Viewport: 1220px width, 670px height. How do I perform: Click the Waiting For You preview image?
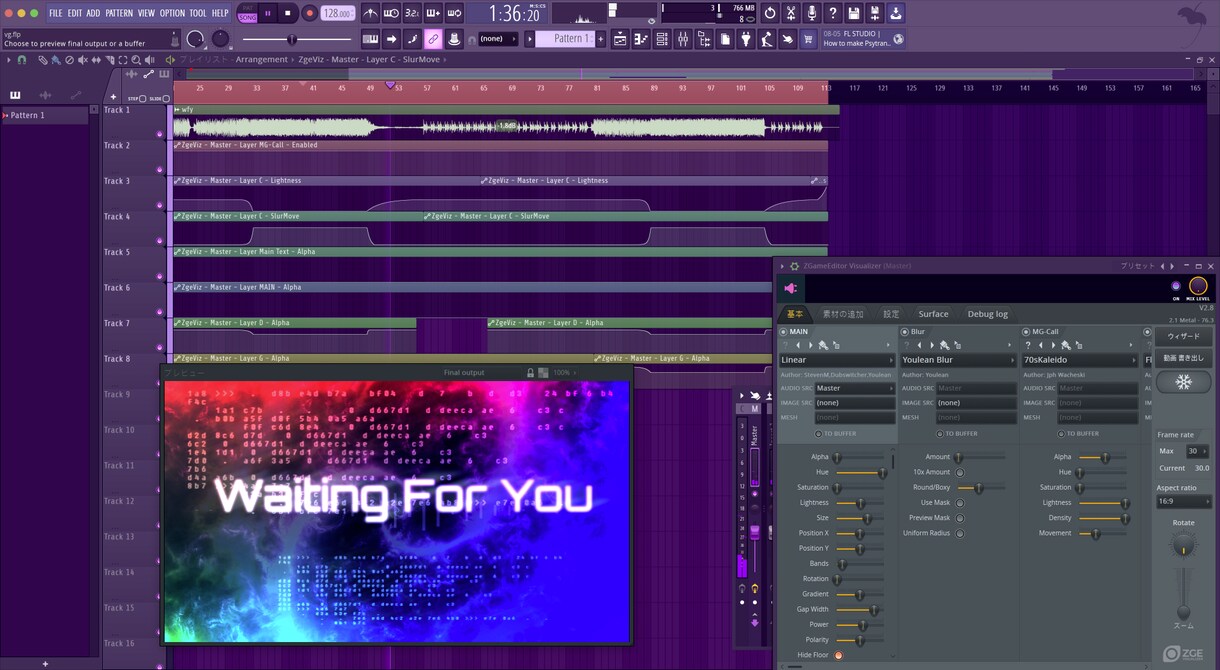[x=397, y=511]
